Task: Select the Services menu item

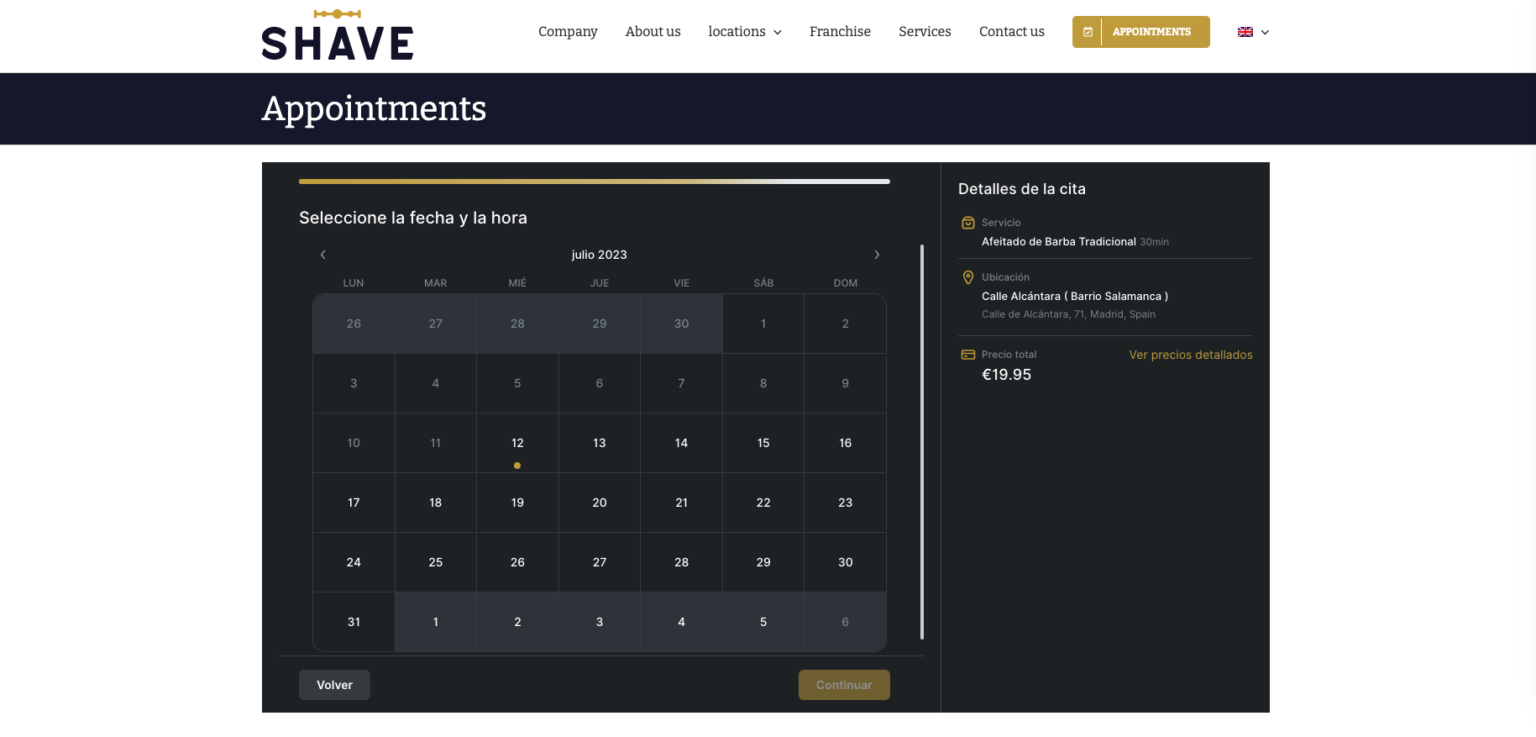Action: pyautogui.click(x=924, y=31)
